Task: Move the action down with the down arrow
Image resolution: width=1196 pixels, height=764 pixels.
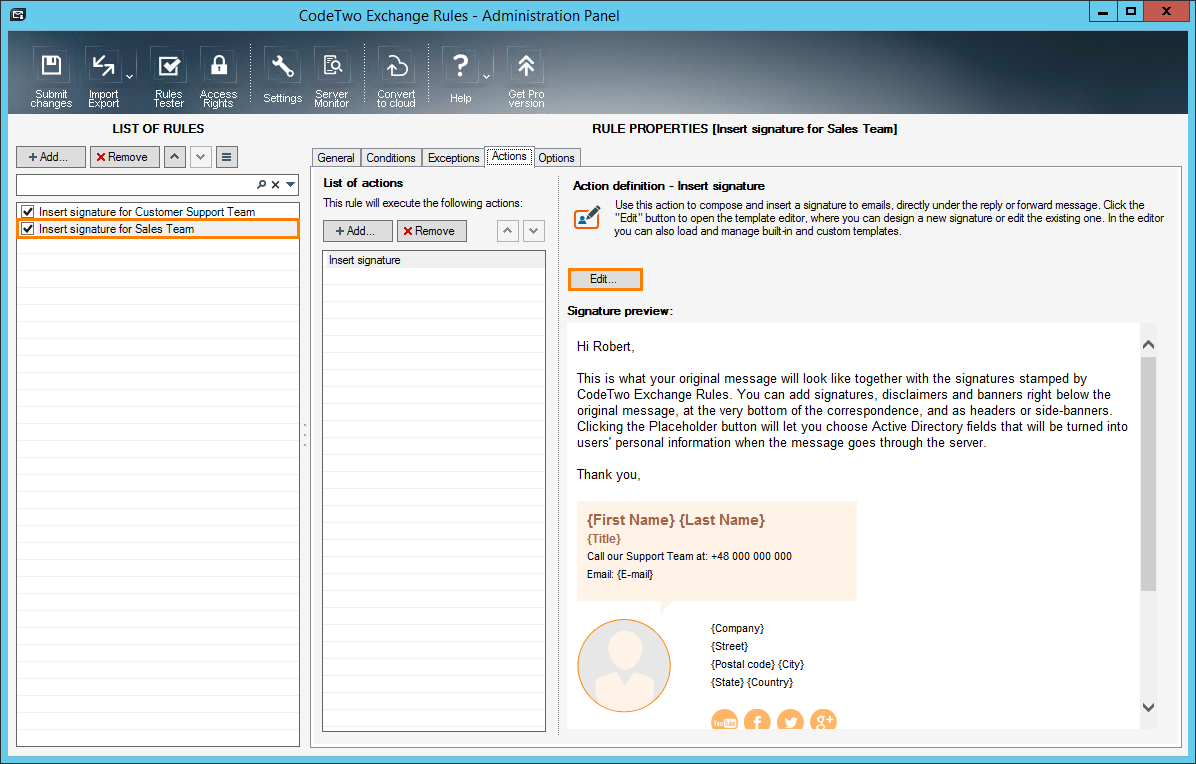Action: 534,231
